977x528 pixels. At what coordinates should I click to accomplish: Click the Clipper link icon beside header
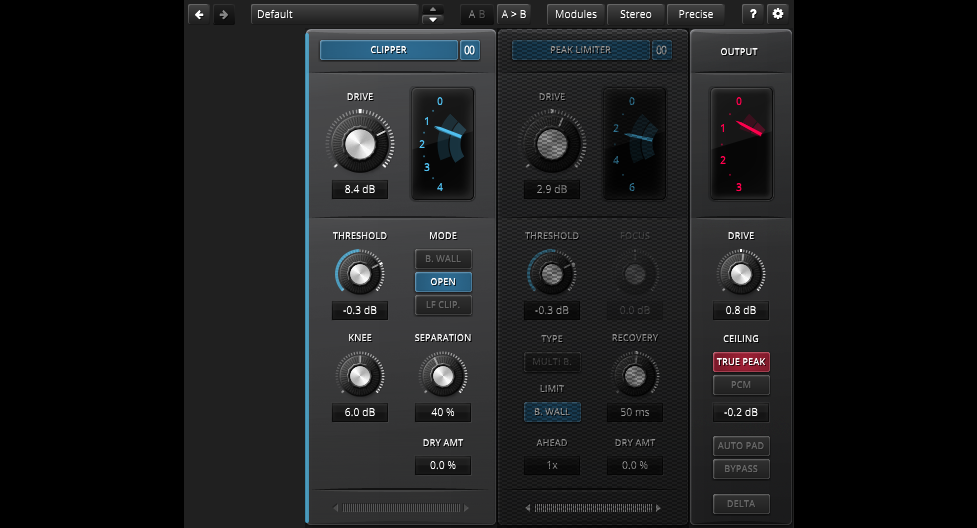click(x=470, y=50)
